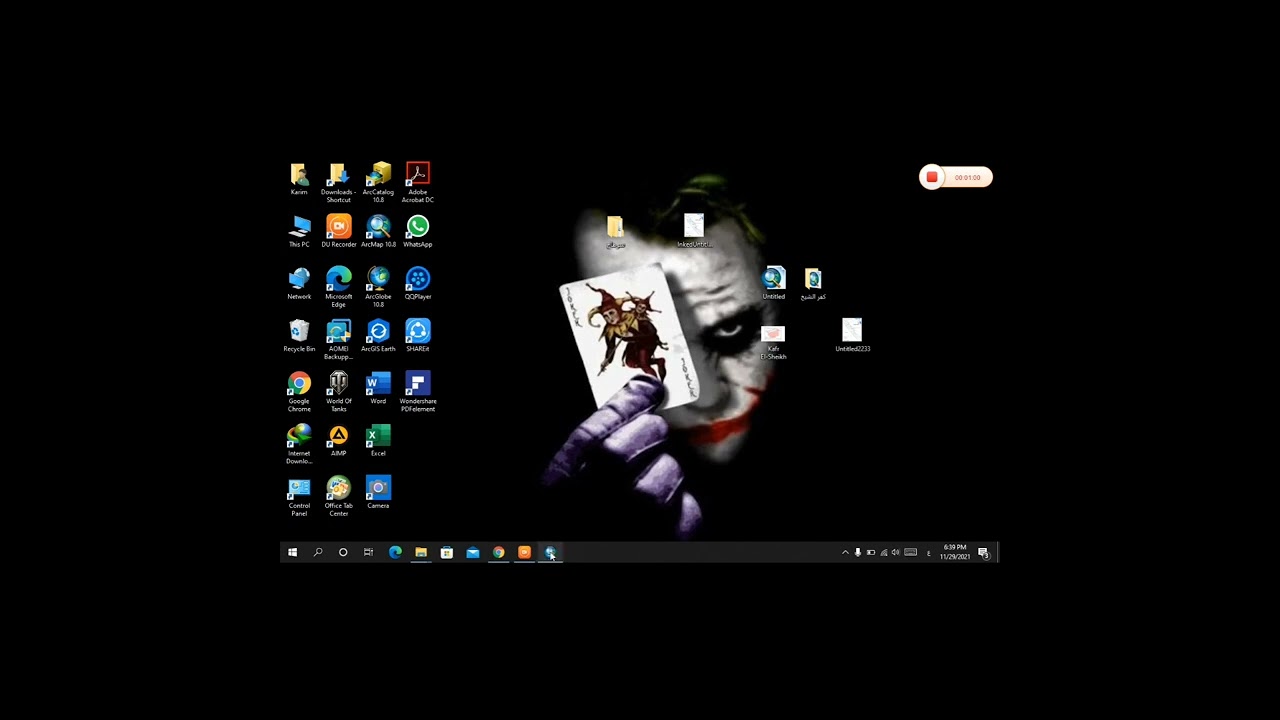Select the Camera desktop icon
The width and height of the screenshot is (1280, 720).
point(378,492)
